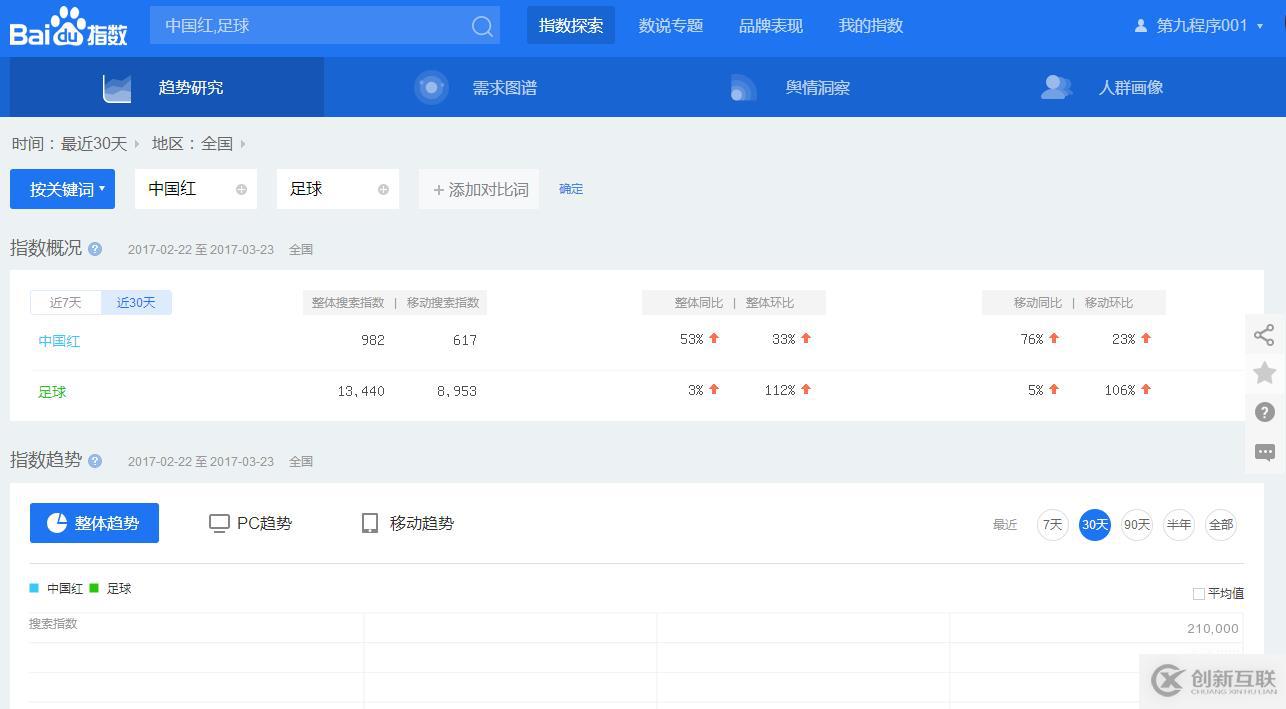1286x709 pixels.
Task: Switch to the 近7天 view
Action: [x=66, y=301]
